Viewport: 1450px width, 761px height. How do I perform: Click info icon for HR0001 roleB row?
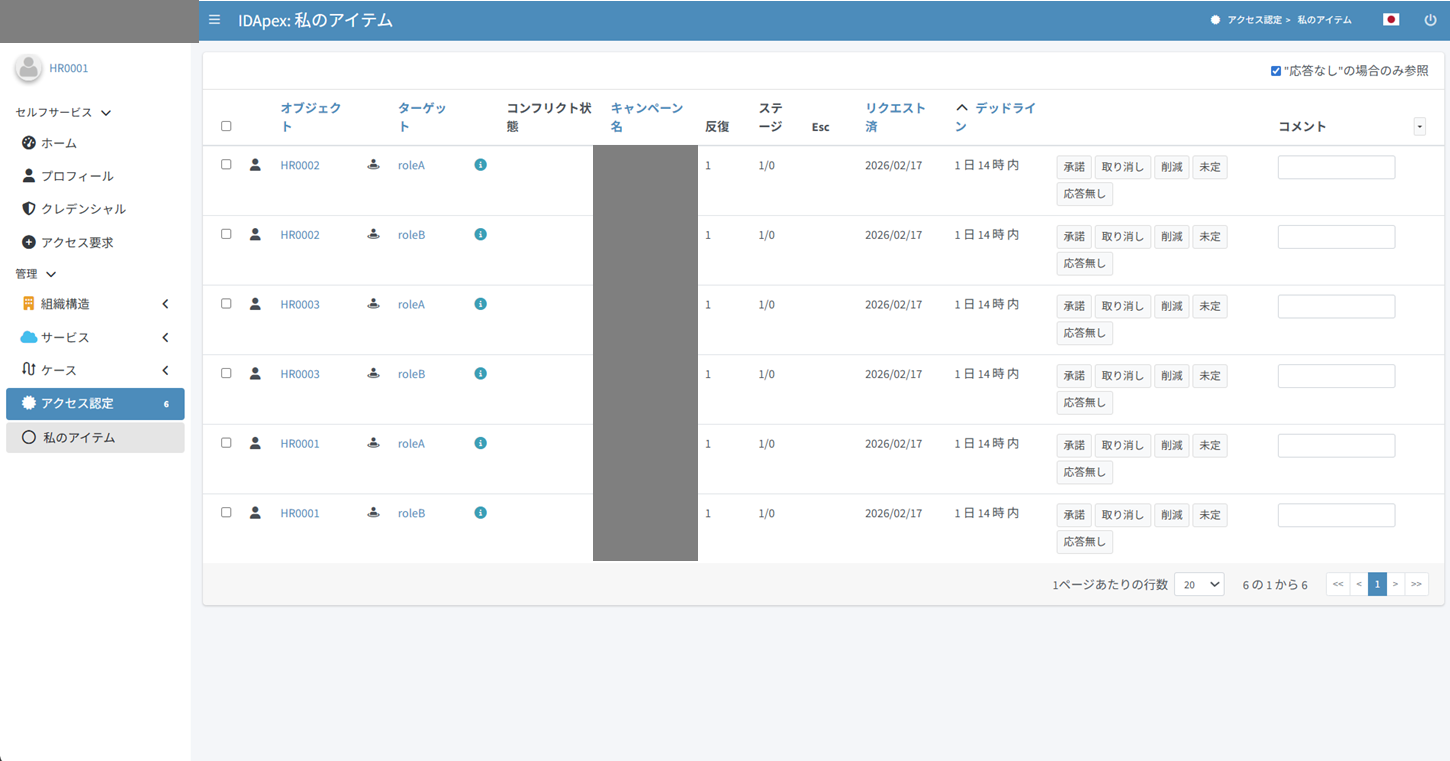tap(480, 512)
